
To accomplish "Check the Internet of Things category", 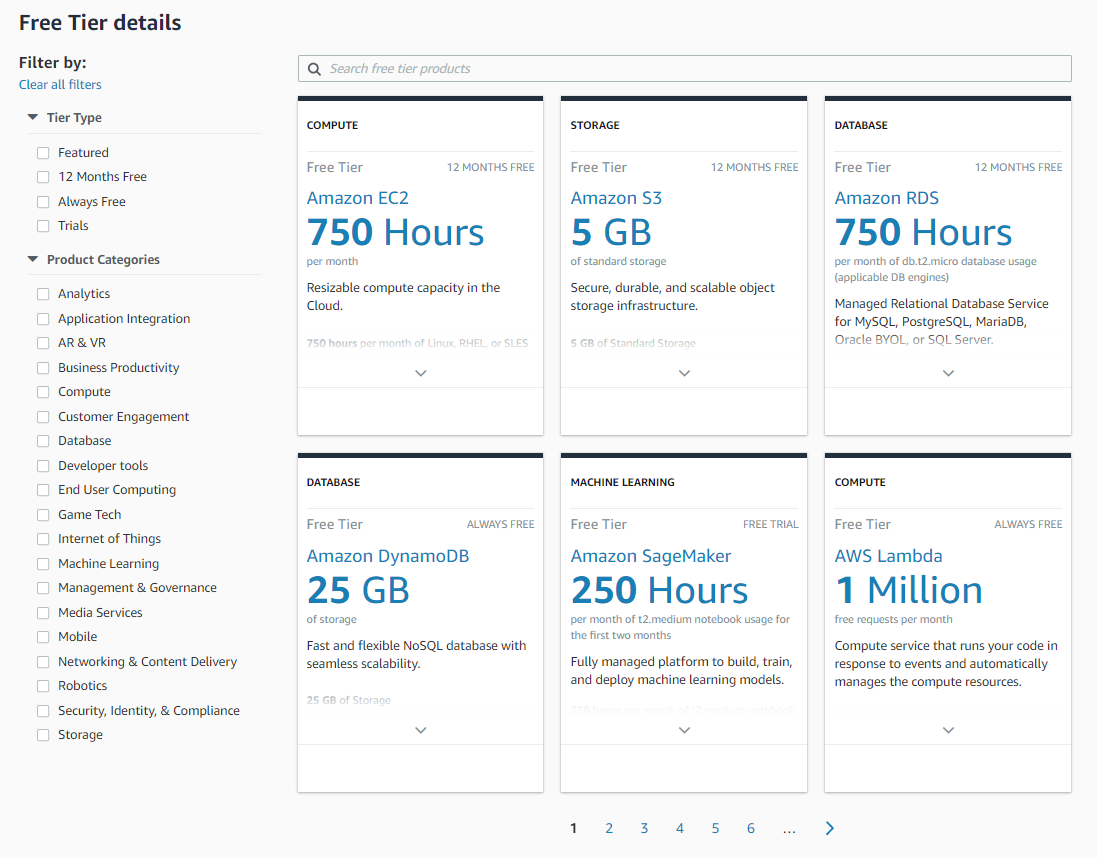I will click(43, 539).
